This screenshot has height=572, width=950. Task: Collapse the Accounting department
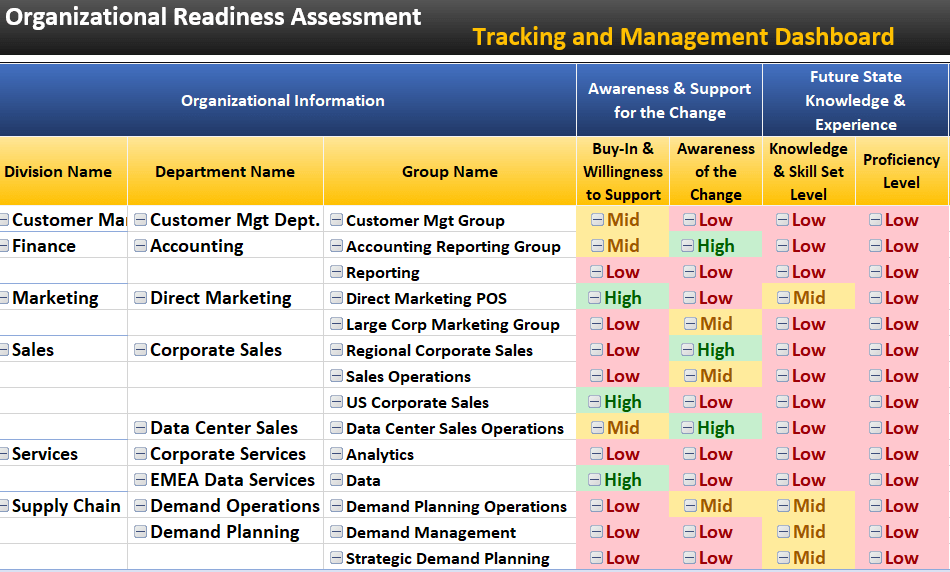pos(140,245)
